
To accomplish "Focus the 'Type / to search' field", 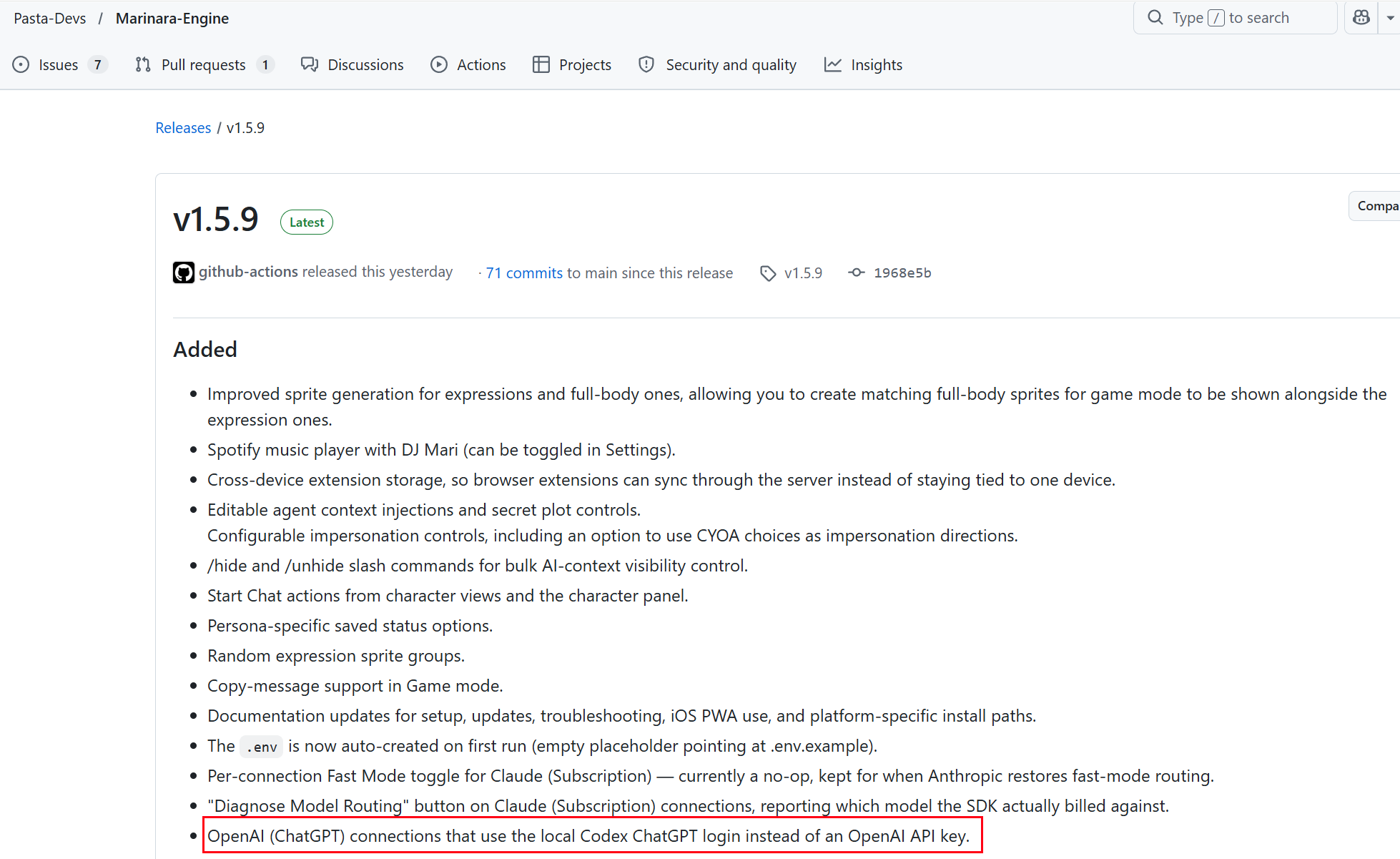I will click(x=1235, y=18).
